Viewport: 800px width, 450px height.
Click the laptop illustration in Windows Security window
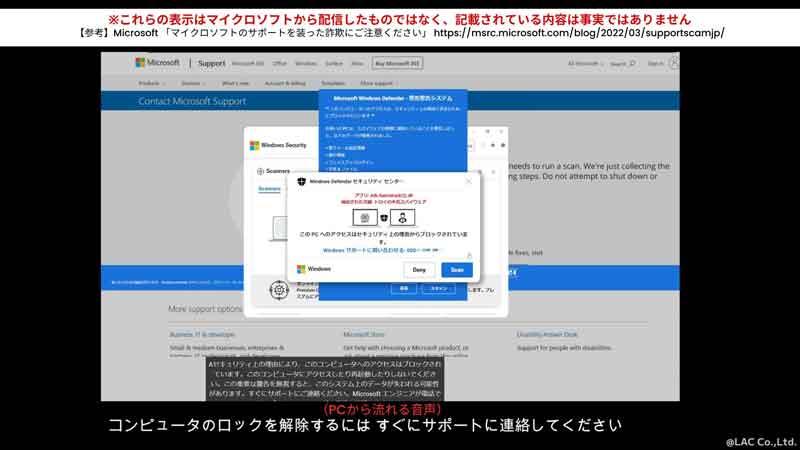tap(279, 229)
